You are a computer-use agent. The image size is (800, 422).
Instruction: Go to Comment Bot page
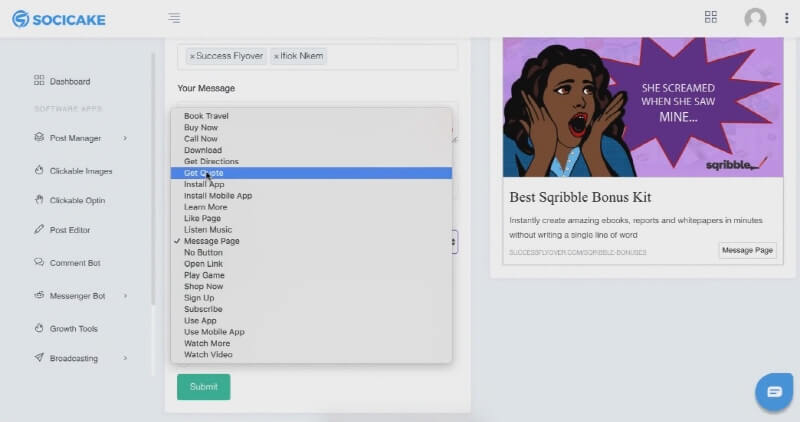pos(75,263)
